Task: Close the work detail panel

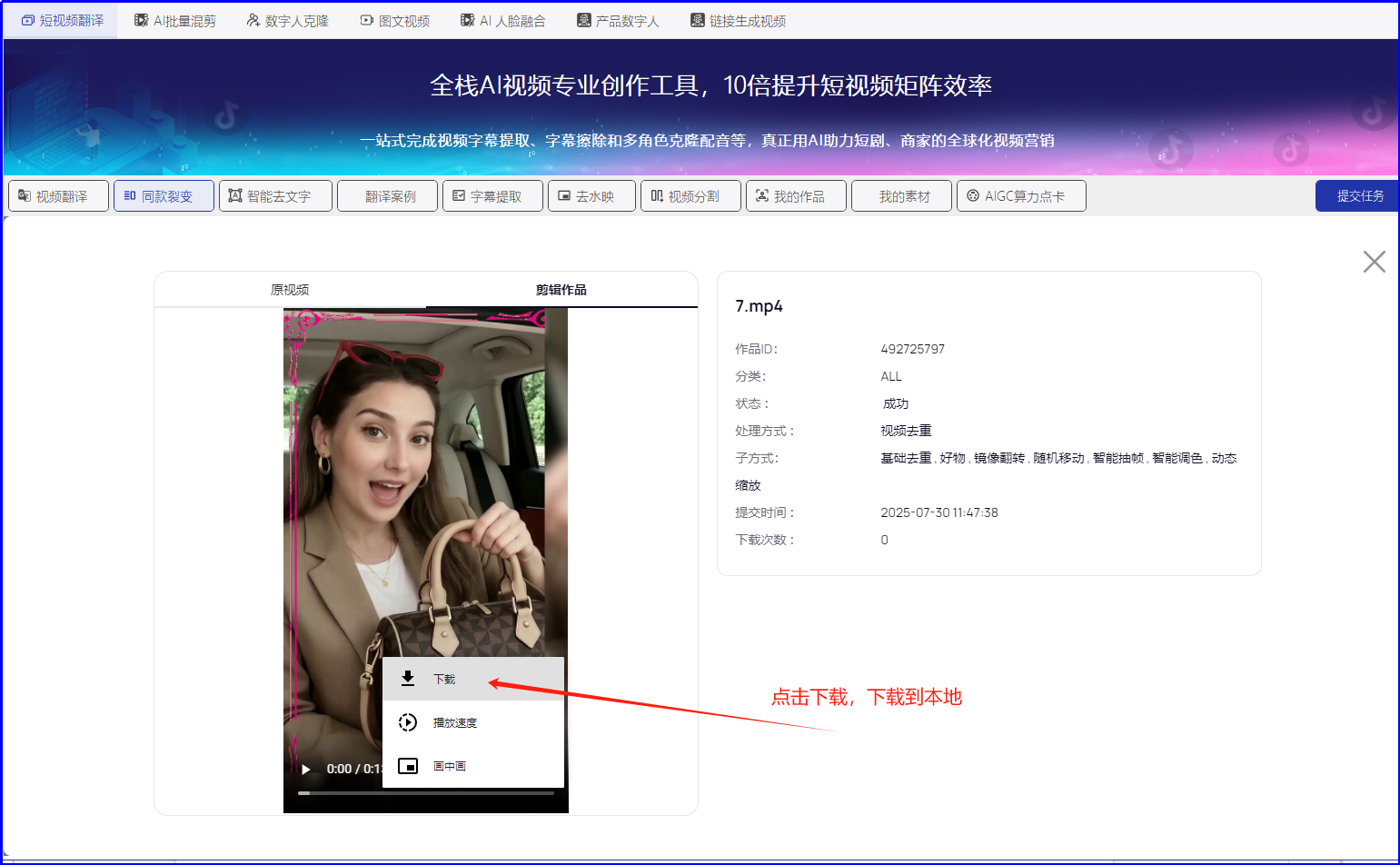Action: (x=1374, y=262)
